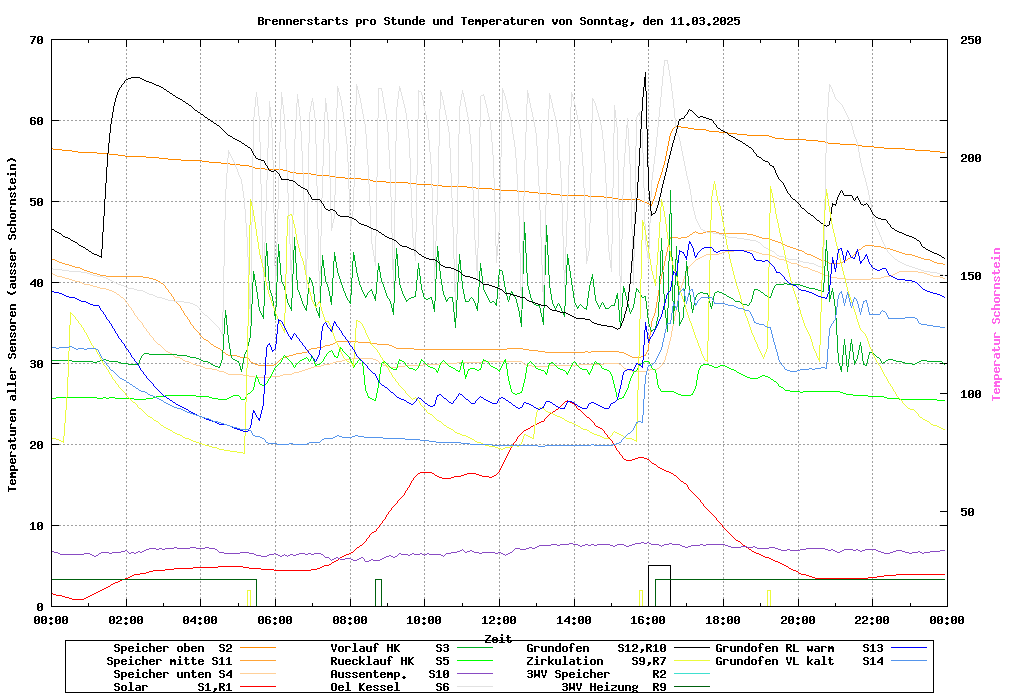Click purple Aussentemp. S10 legend swatch
This screenshot has width=1024, height=700.
(x=476, y=674)
